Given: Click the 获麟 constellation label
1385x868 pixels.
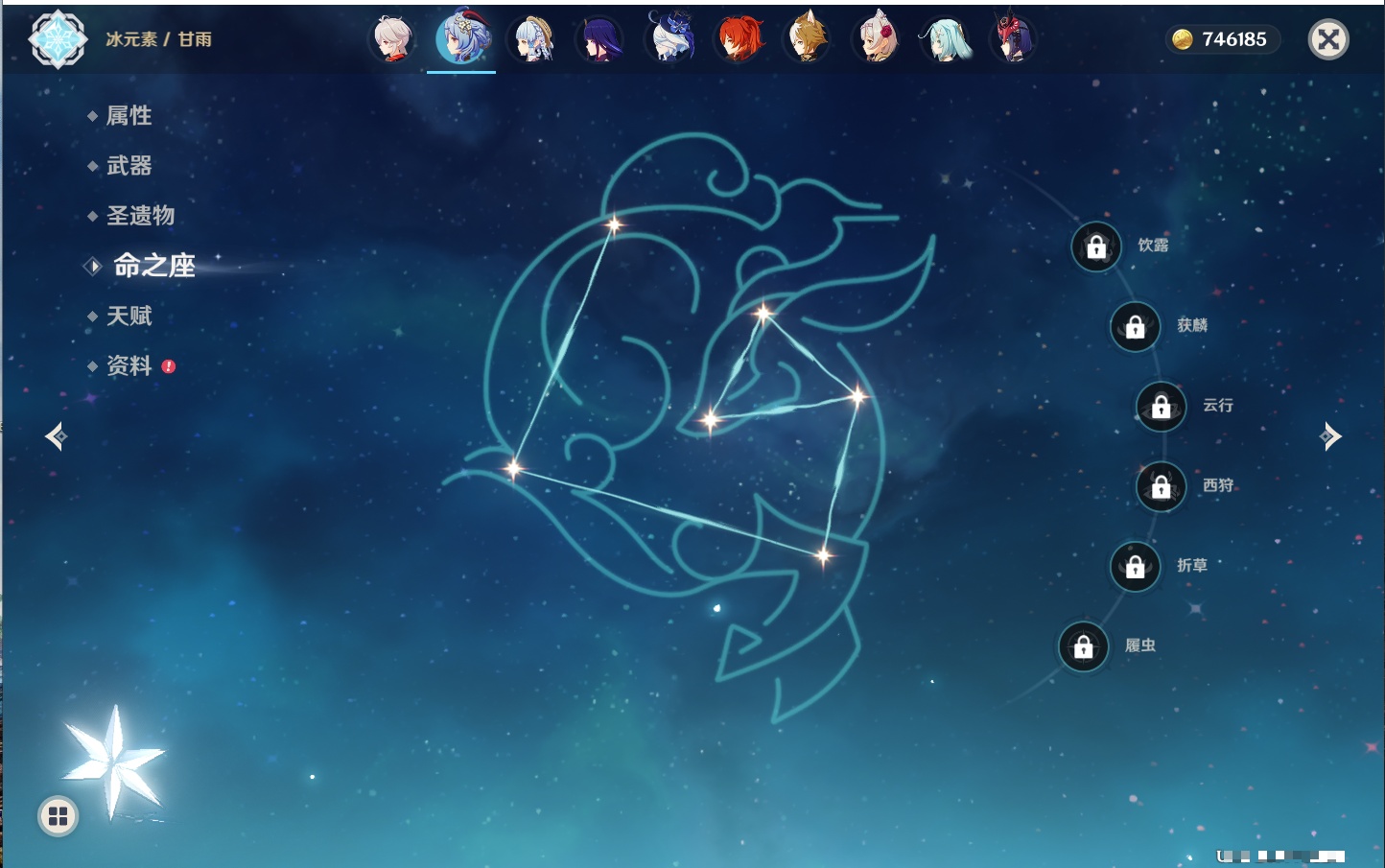Looking at the screenshot, I should pos(1192,325).
